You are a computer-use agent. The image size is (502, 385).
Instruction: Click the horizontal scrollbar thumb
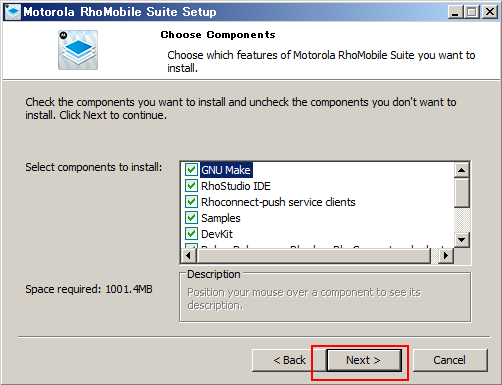pos(314,256)
